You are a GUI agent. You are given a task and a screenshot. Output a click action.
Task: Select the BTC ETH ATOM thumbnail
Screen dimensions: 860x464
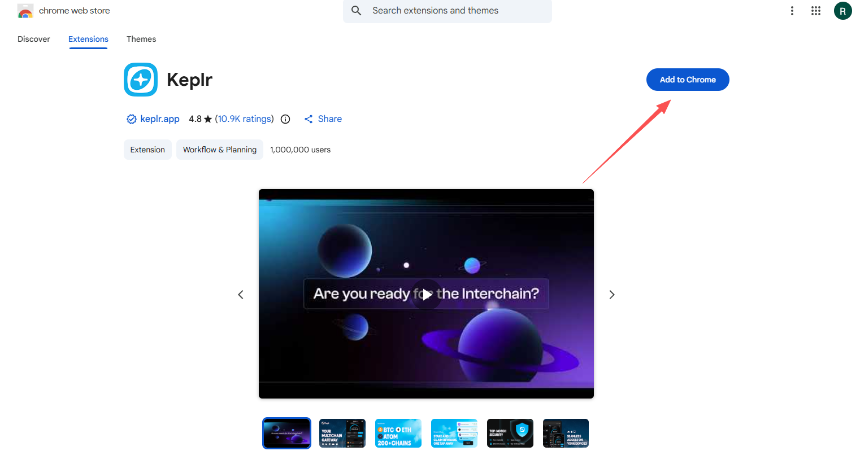pos(398,433)
